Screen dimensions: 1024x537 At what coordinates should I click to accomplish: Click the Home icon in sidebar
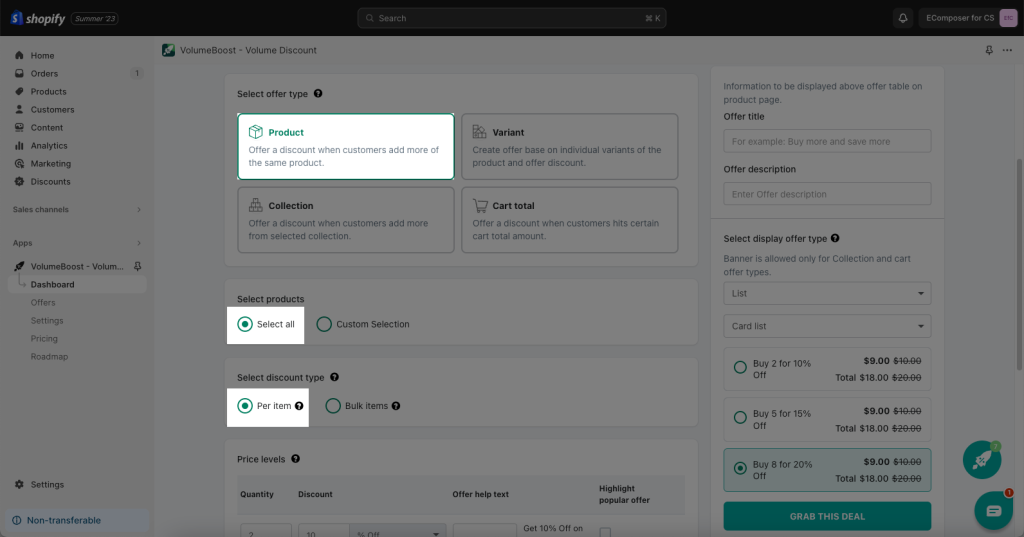[x=19, y=56]
